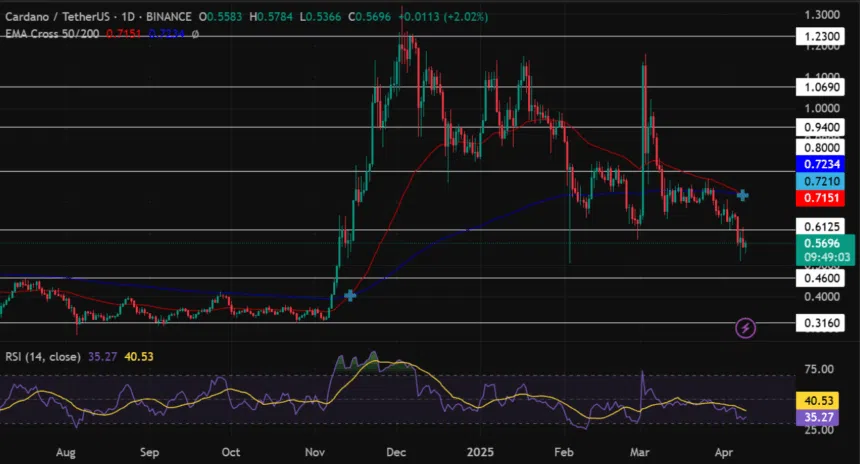The image size is (860, 464).
Task: Click the Nov label on time axis
Action: [x=315, y=452]
